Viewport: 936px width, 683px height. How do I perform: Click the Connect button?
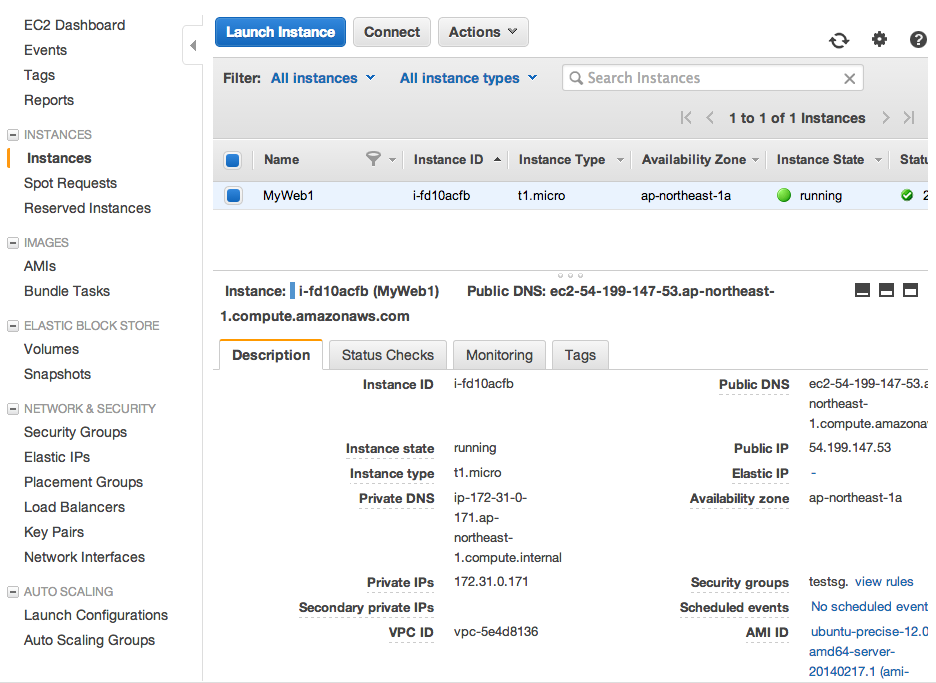[392, 32]
